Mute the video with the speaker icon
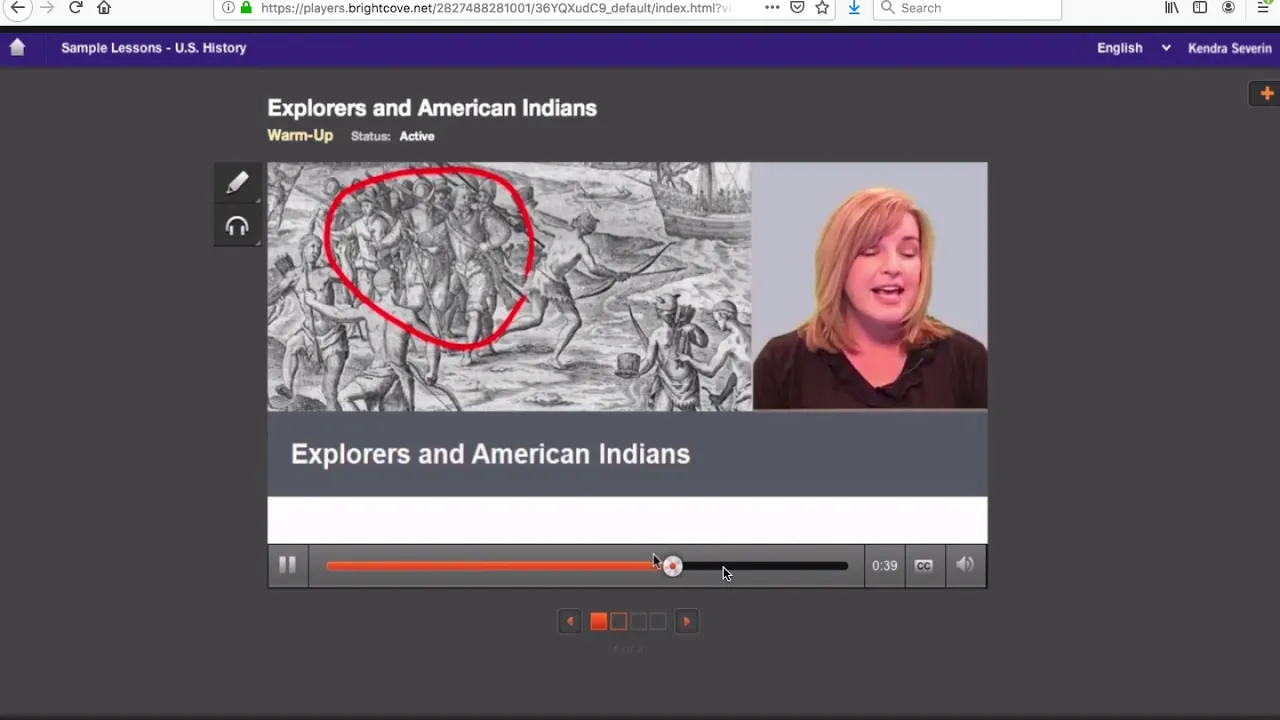Image resolution: width=1280 pixels, height=720 pixels. [x=965, y=566]
